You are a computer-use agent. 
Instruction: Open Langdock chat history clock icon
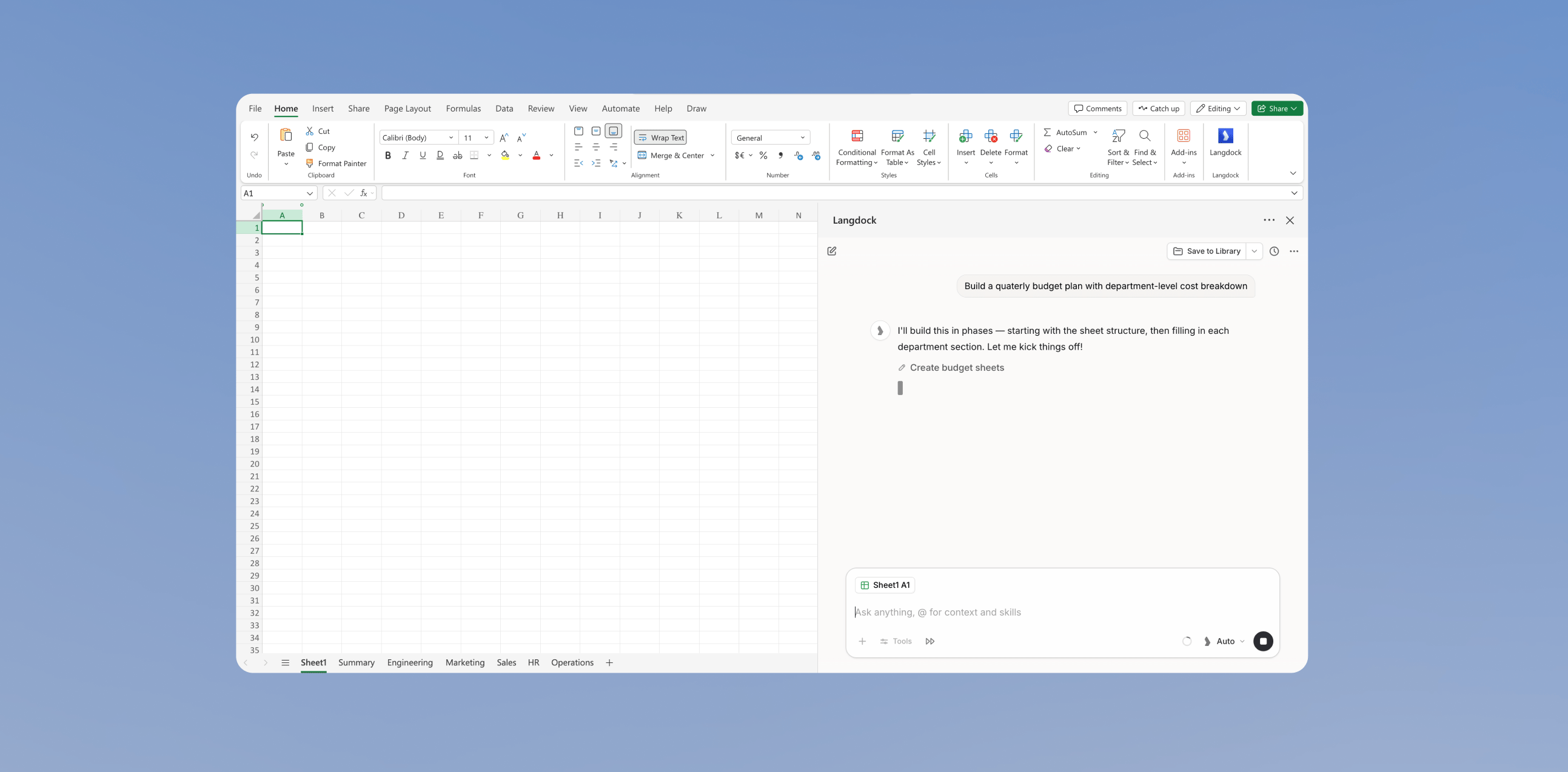tap(1275, 251)
